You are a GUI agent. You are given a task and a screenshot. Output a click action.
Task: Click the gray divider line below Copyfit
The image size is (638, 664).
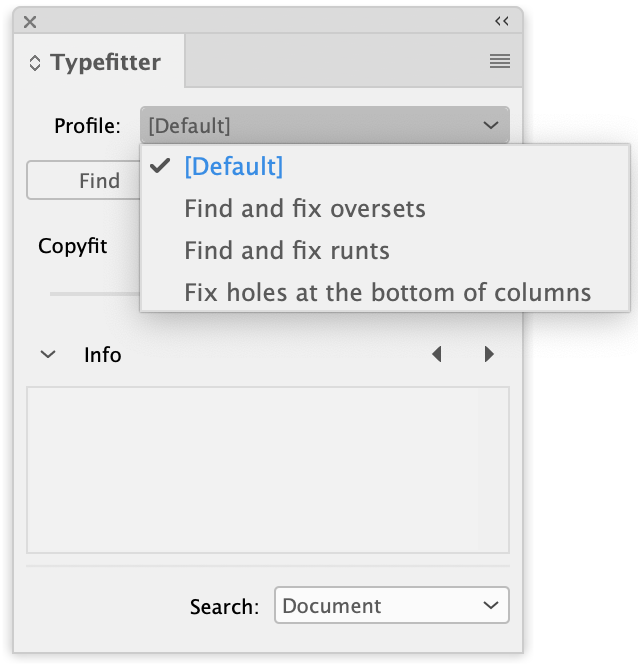[95, 293]
